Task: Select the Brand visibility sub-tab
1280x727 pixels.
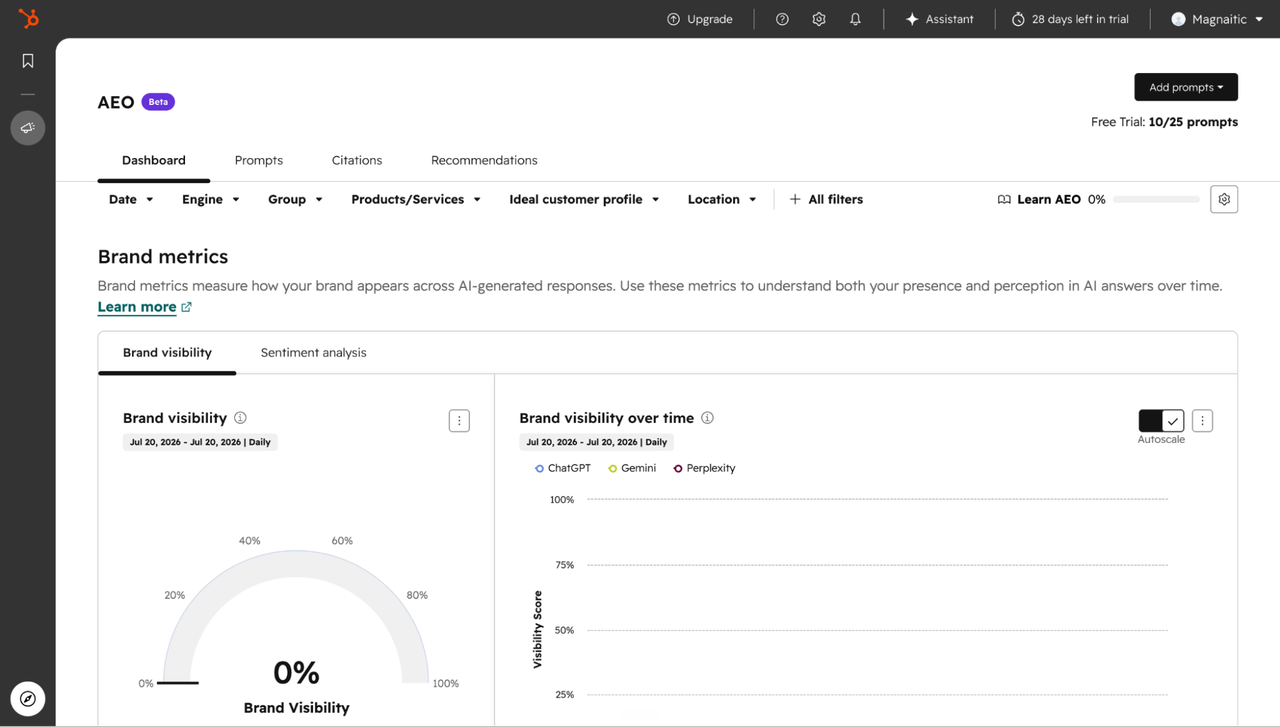Action: click(167, 353)
